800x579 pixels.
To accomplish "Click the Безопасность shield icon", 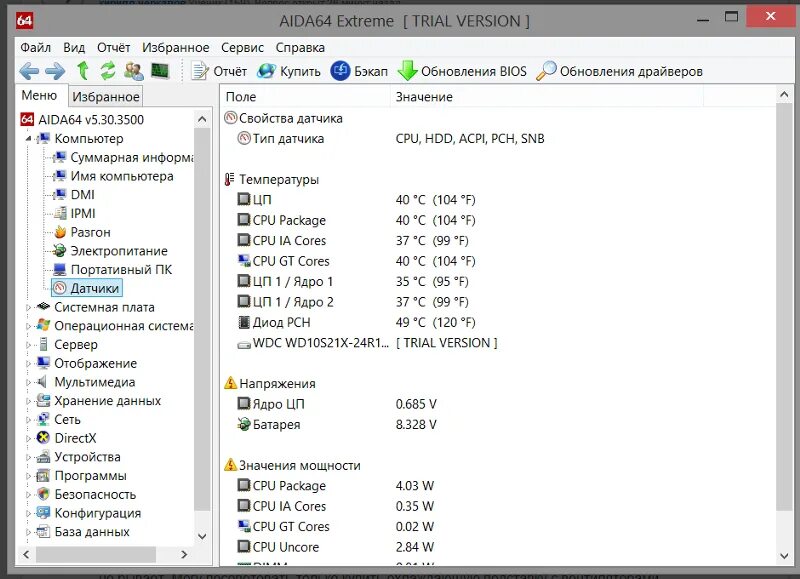I will [x=43, y=494].
